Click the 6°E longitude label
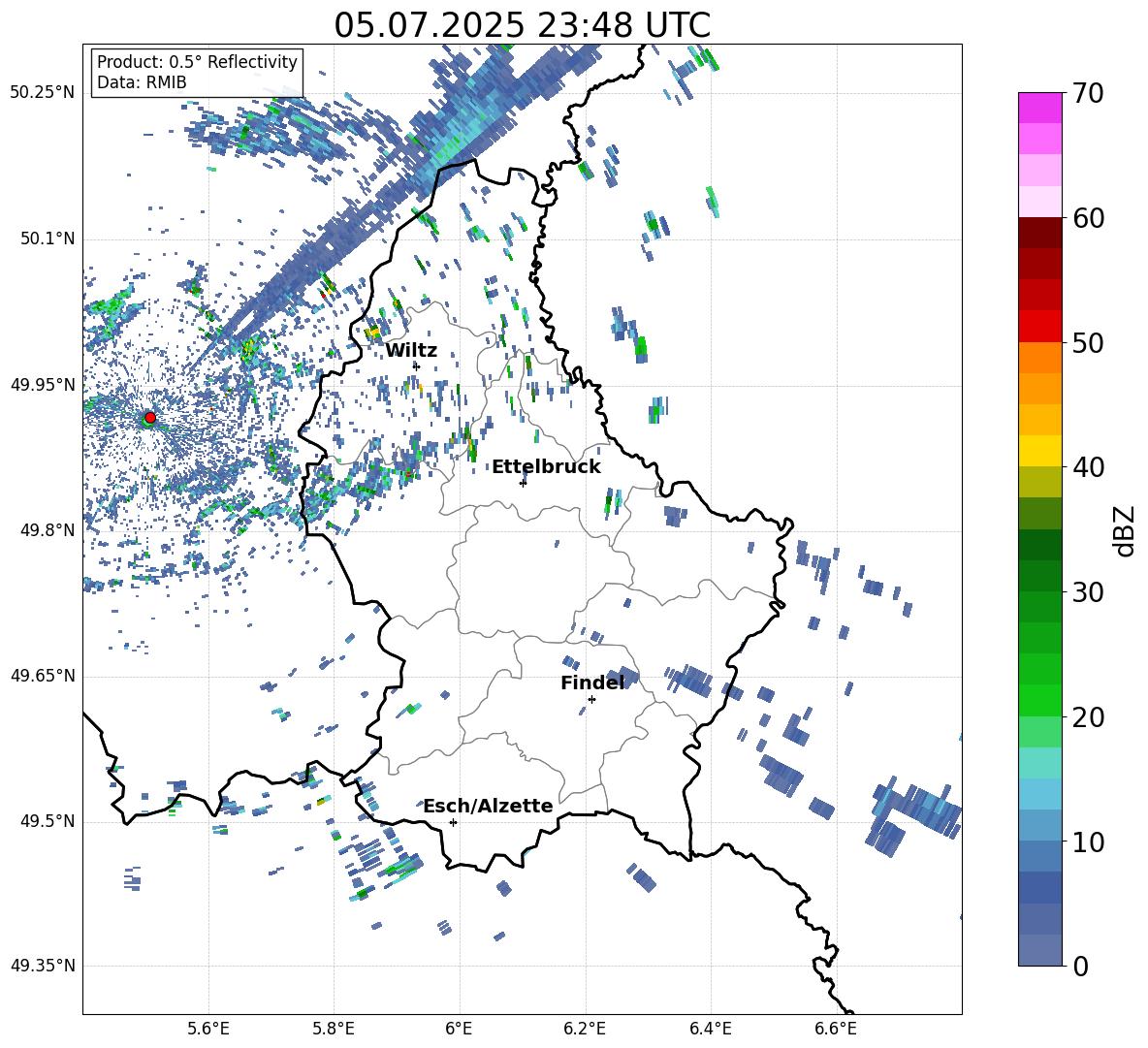This screenshot has width=1148, height=1048. [459, 1029]
